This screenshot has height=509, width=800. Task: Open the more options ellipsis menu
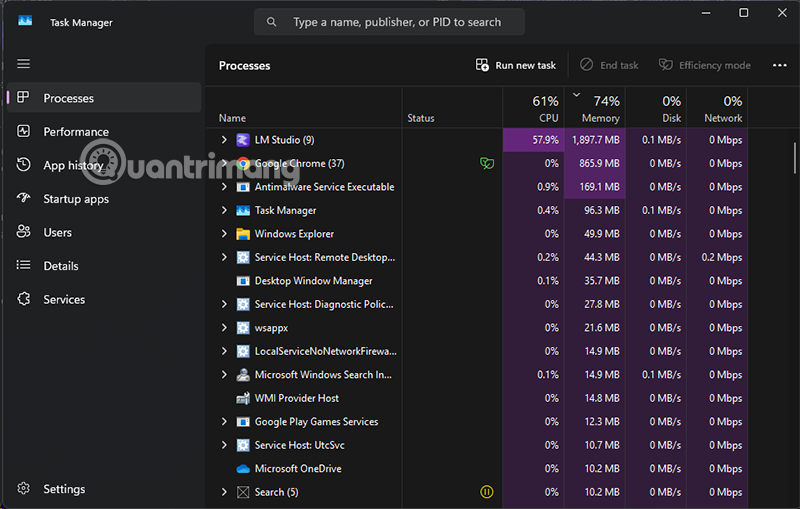coord(779,65)
